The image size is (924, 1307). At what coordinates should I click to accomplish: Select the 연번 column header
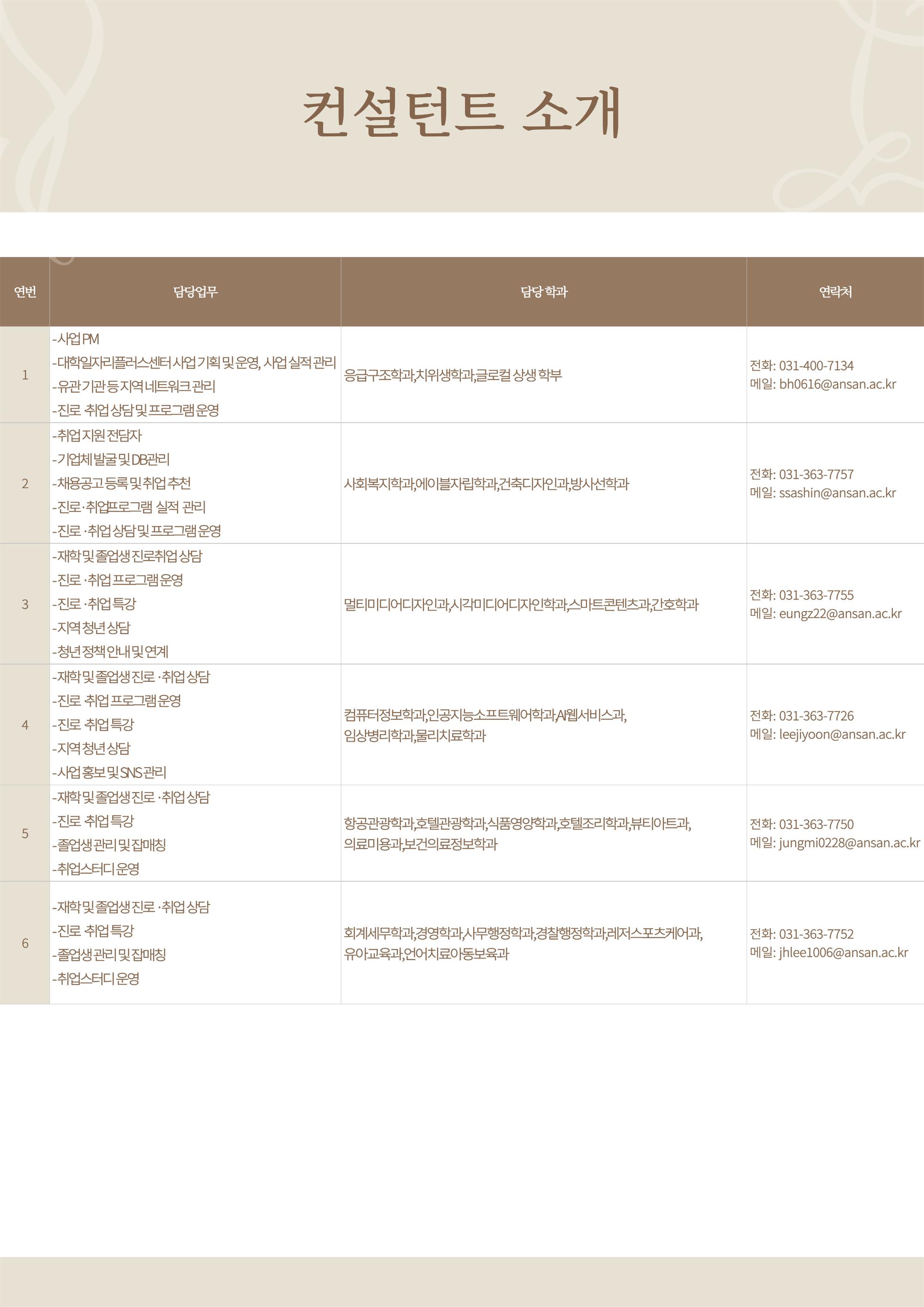click(25, 292)
